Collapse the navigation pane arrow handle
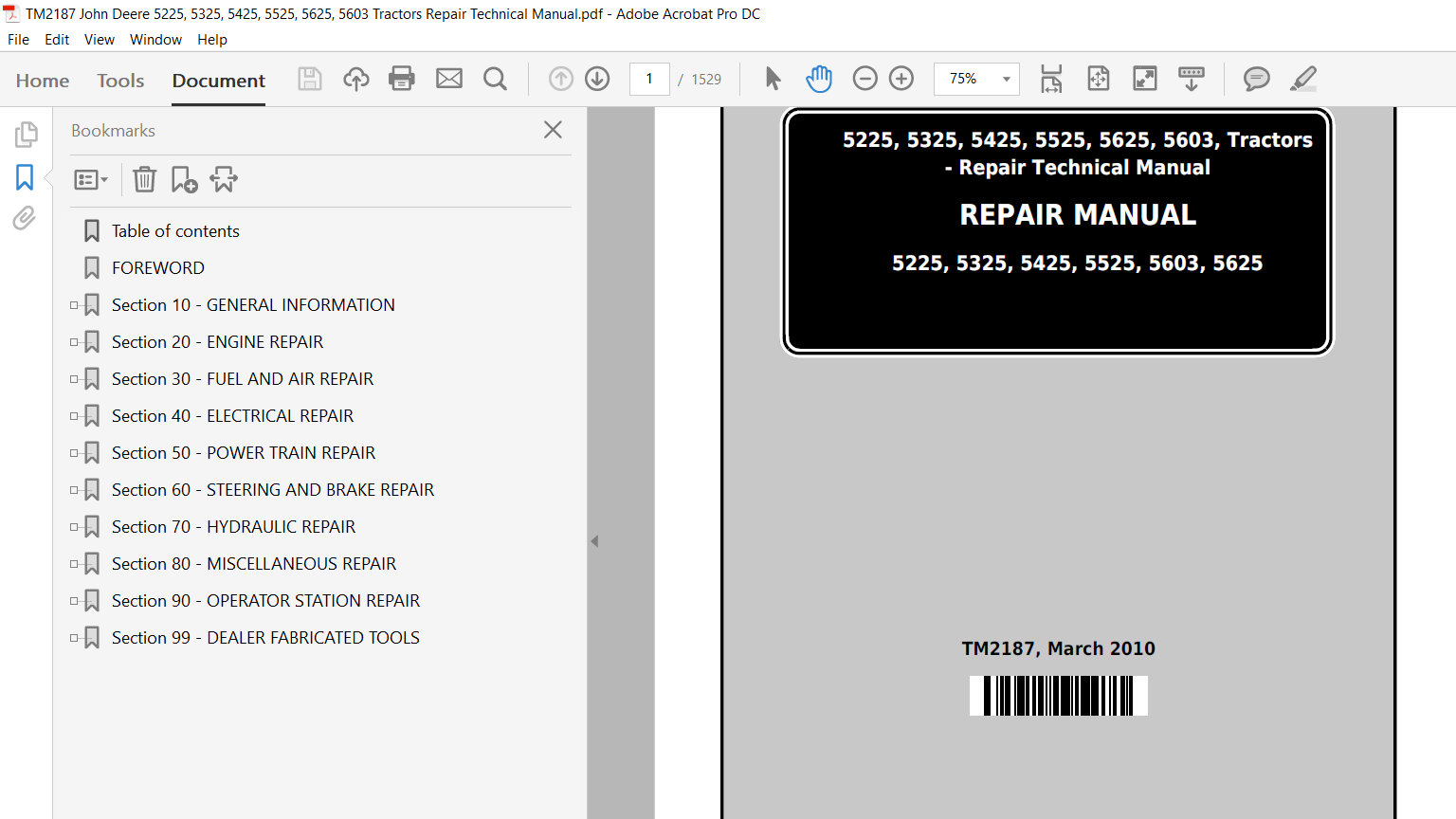 [594, 541]
